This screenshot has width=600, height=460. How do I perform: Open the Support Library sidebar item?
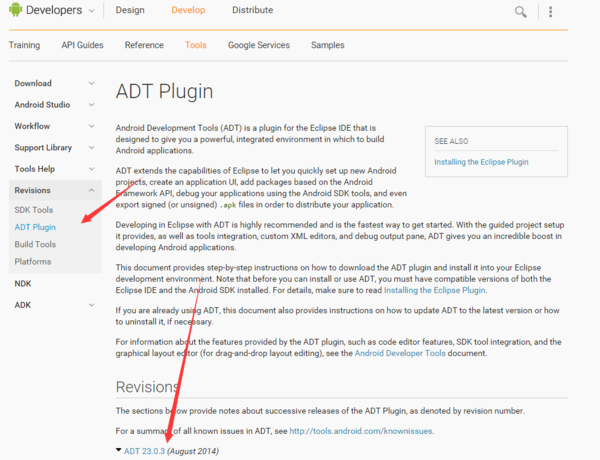43,147
